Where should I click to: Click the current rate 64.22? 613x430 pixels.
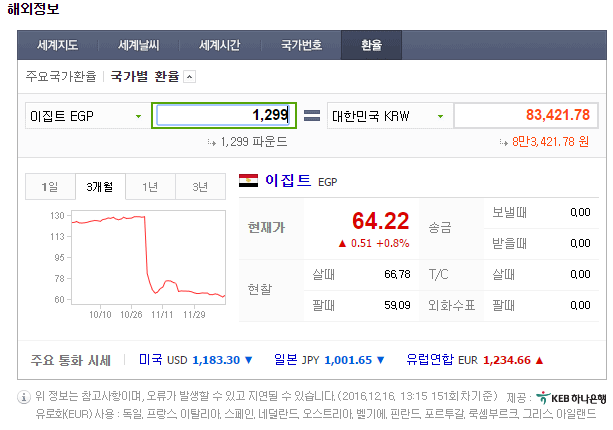380,221
